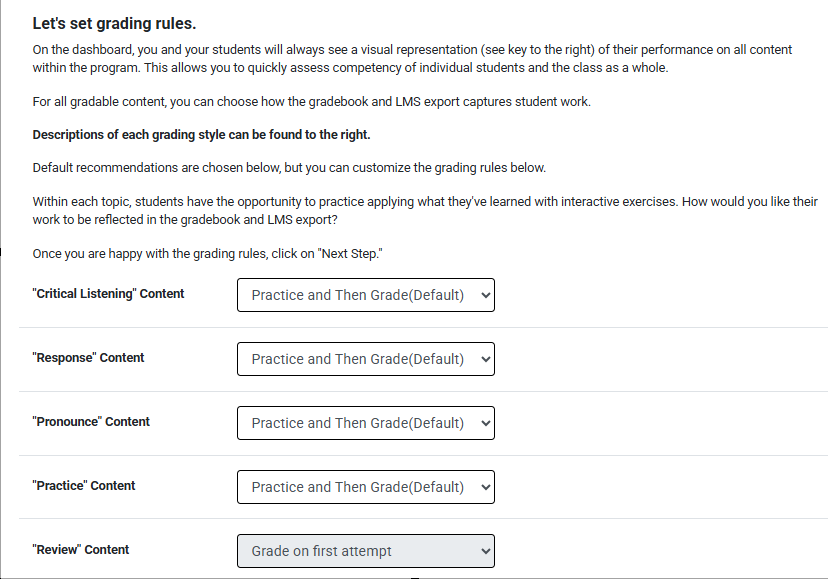This screenshot has width=828, height=579.
Task: Open the Response Content dropdown
Action: (x=365, y=358)
